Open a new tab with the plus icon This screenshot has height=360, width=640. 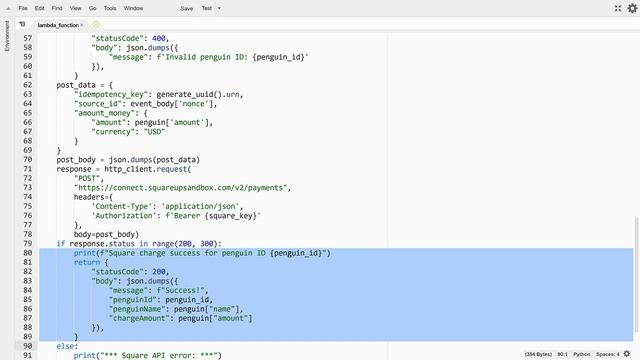point(96,24)
